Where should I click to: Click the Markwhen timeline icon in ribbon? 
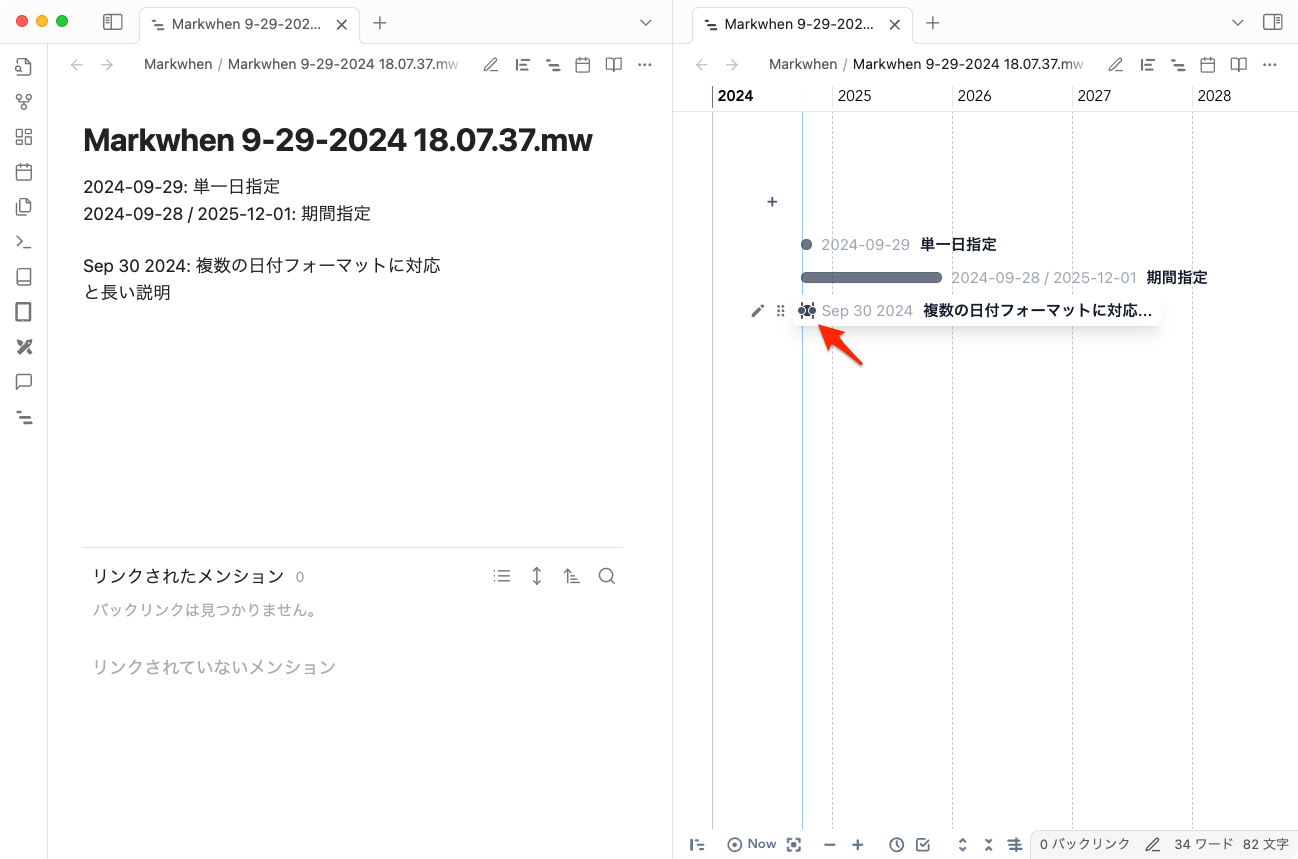[24, 417]
